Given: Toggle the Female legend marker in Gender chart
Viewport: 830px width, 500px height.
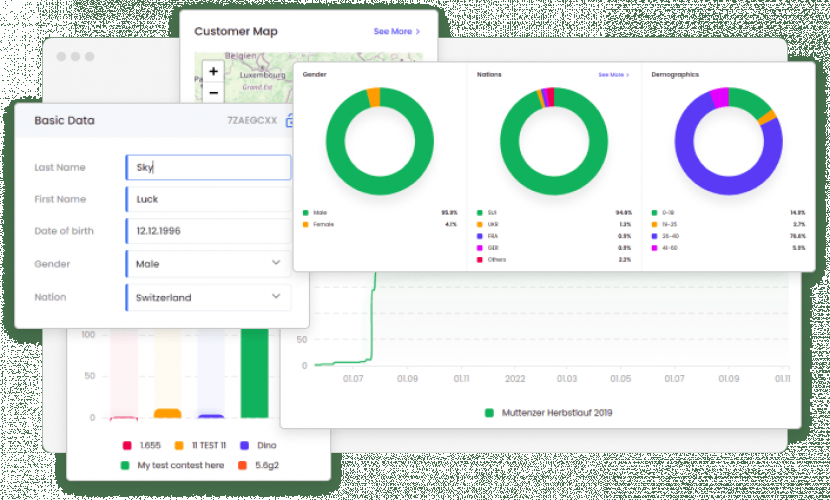Looking at the screenshot, I should [x=306, y=225].
